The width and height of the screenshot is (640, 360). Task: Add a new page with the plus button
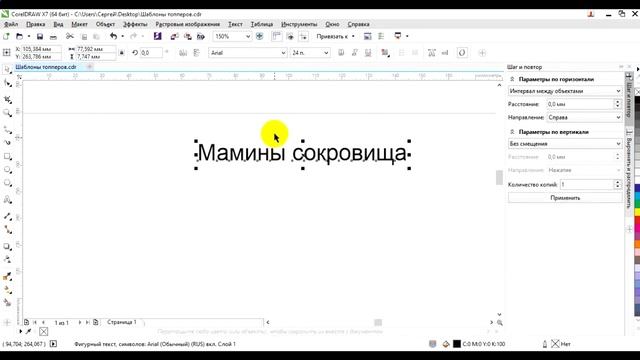click(96, 322)
